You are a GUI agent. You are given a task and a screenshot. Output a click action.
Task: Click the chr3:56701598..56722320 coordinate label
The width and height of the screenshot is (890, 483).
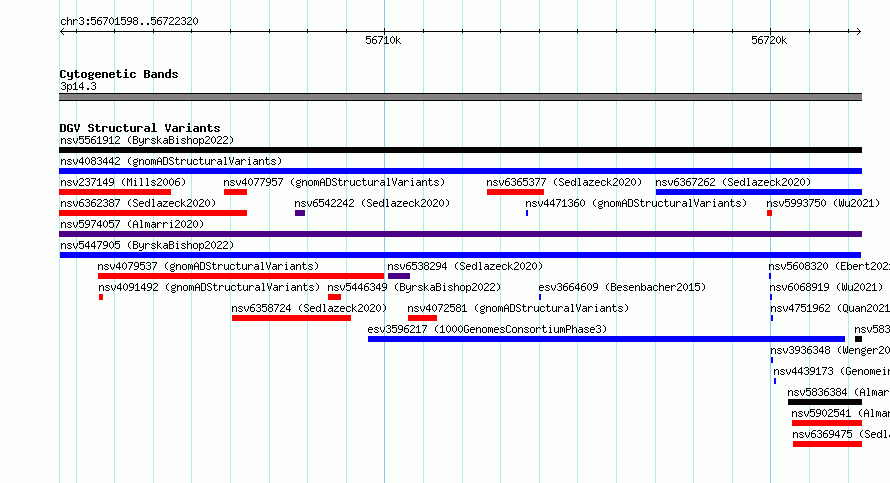click(129, 21)
